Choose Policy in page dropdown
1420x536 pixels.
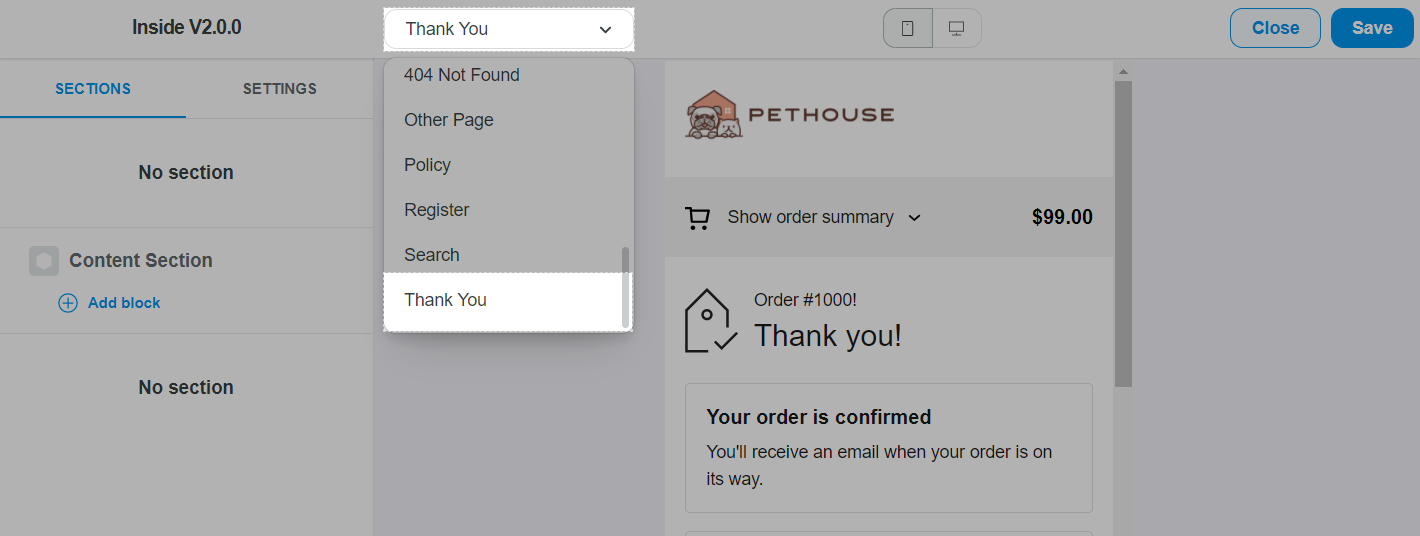tap(428, 165)
